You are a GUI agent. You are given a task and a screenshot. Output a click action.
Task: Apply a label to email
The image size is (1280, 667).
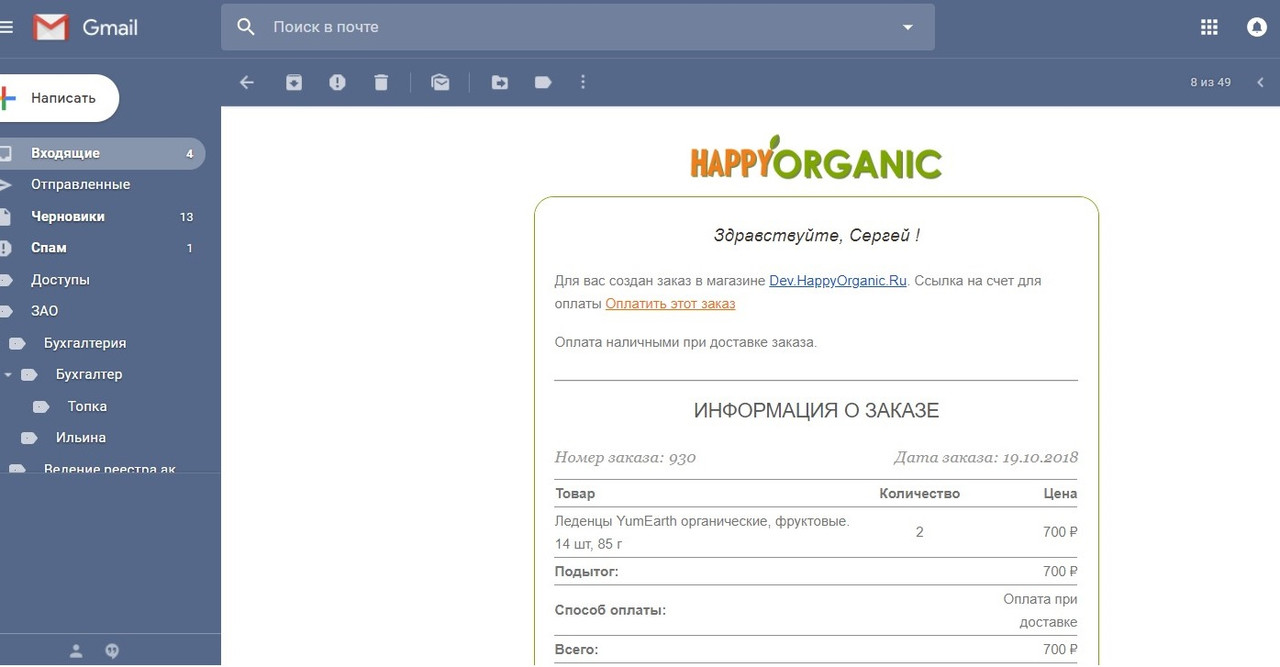pyautogui.click(x=543, y=82)
